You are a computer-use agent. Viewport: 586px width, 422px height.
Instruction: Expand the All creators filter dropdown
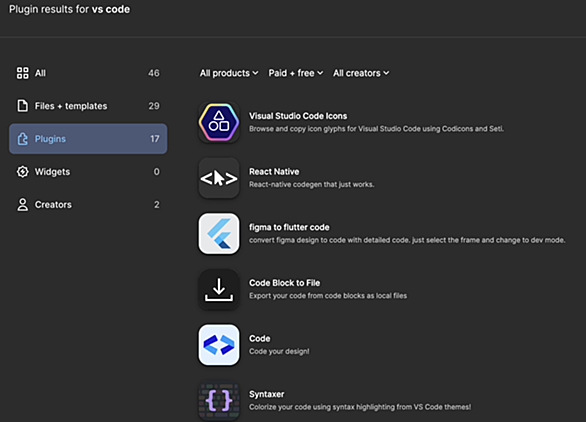tap(361, 73)
